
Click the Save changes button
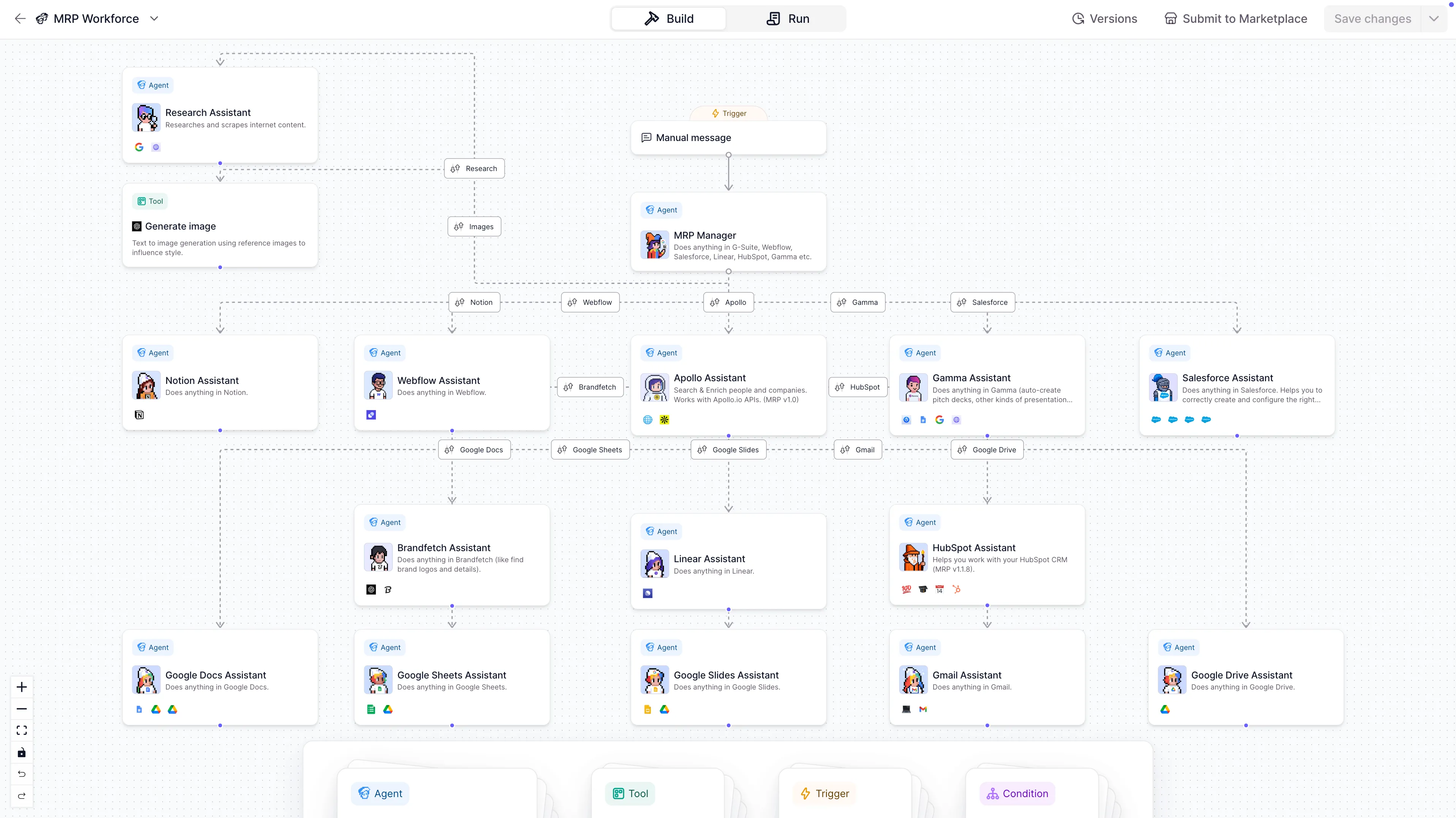coord(1372,19)
